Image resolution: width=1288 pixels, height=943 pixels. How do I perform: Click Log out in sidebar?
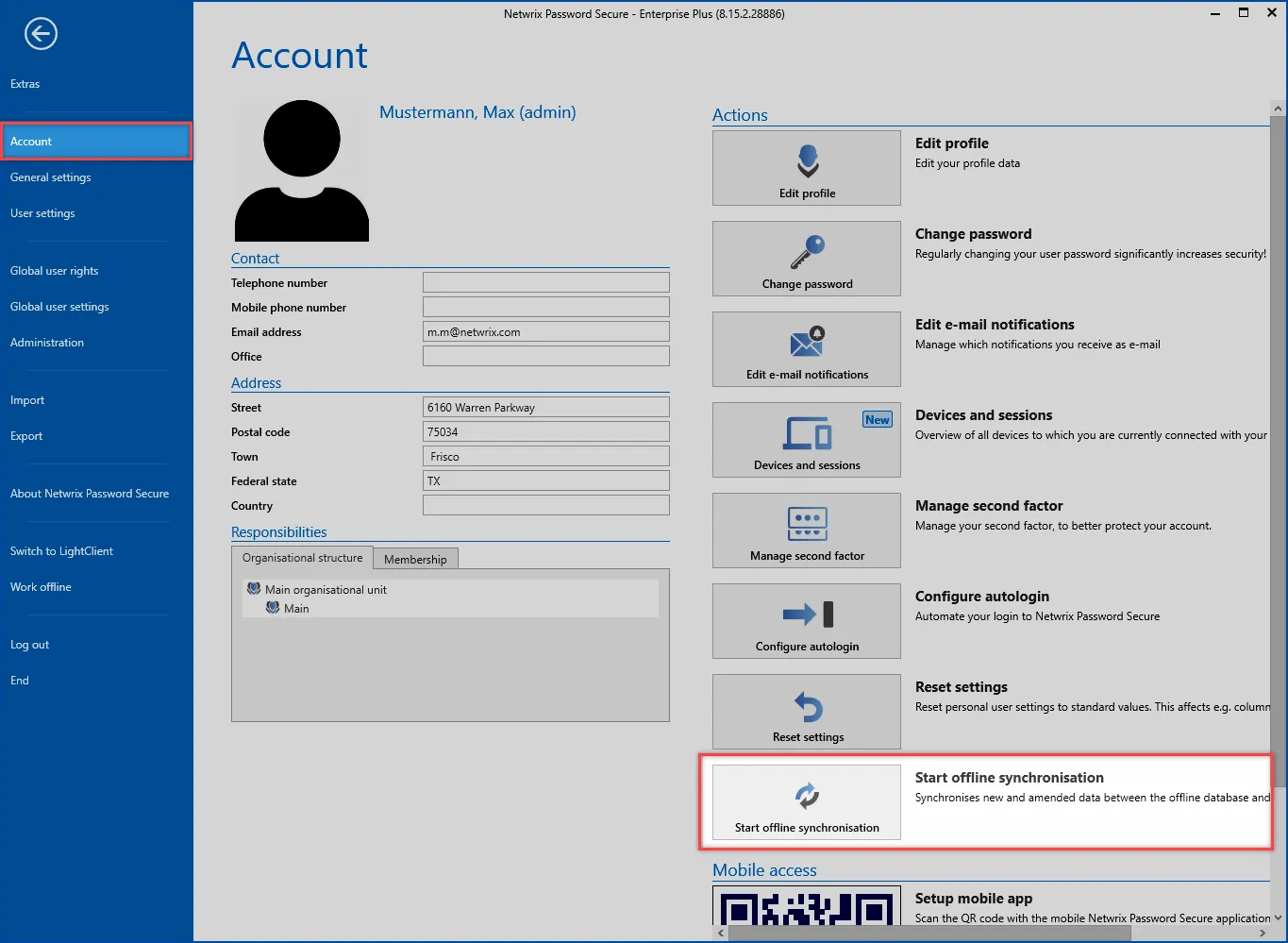(x=29, y=645)
